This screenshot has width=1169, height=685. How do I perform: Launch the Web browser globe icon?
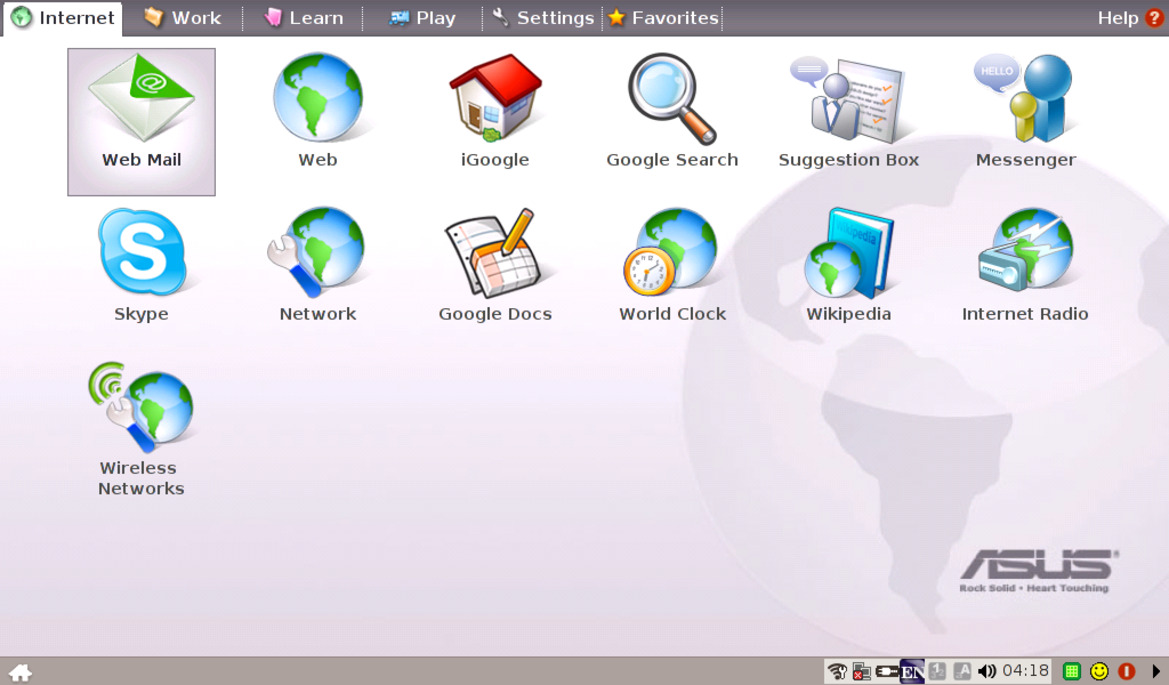coord(318,110)
